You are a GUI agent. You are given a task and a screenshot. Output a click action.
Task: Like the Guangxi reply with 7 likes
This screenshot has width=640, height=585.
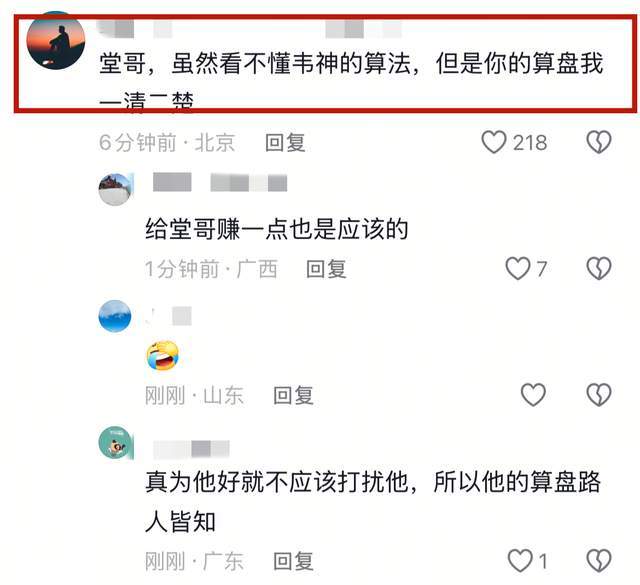[x=518, y=268]
